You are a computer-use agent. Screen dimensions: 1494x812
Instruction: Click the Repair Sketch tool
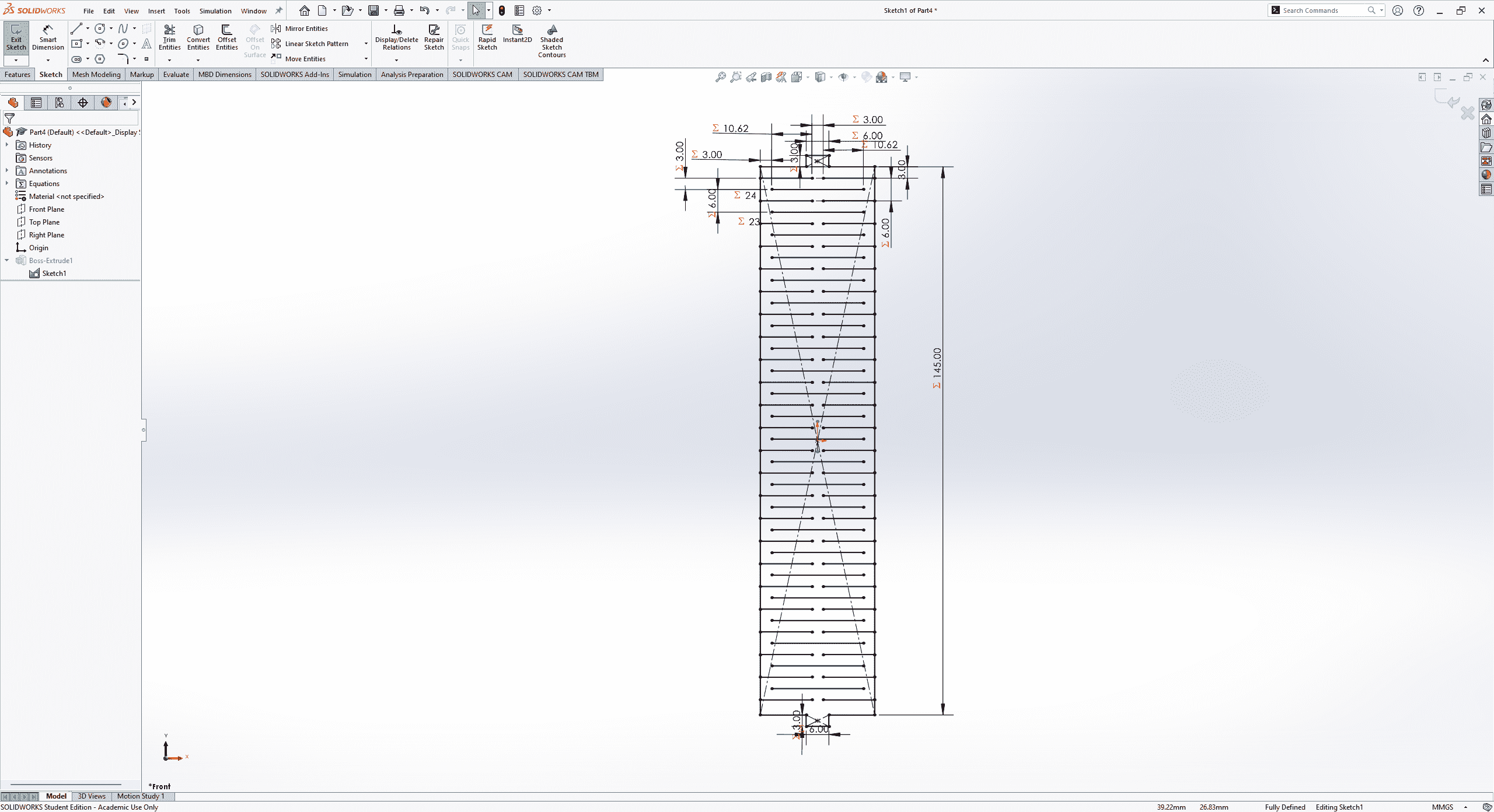click(x=434, y=37)
